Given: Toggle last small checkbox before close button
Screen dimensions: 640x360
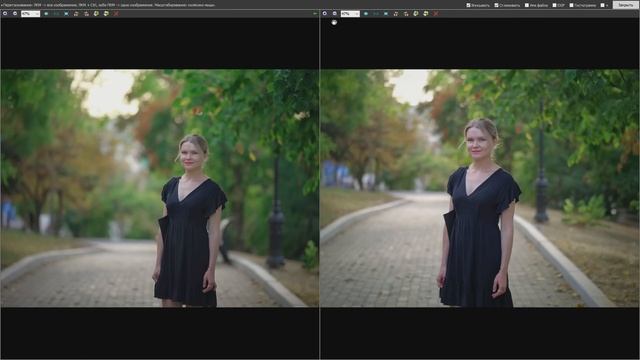Looking at the screenshot, I should (x=602, y=5).
